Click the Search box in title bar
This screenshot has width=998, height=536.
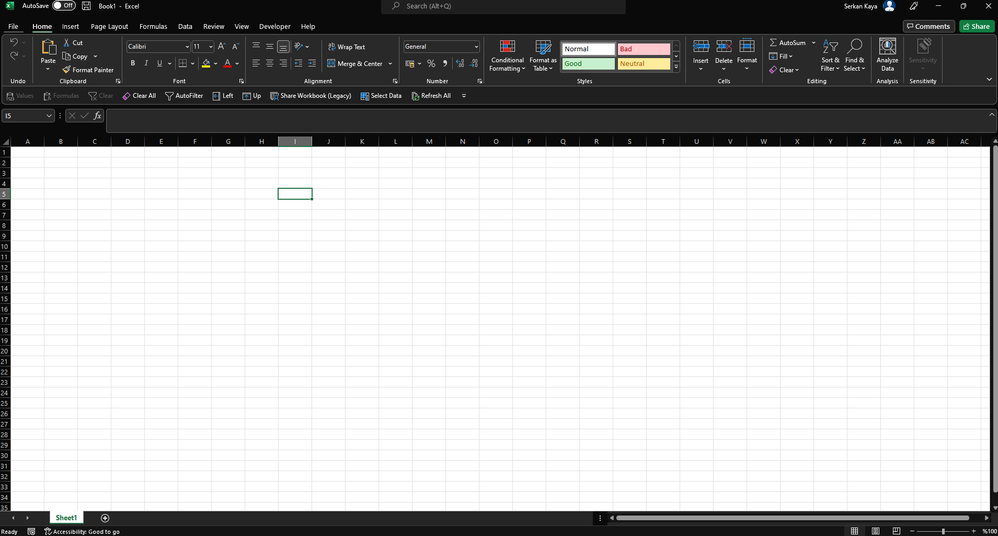[503, 6]
